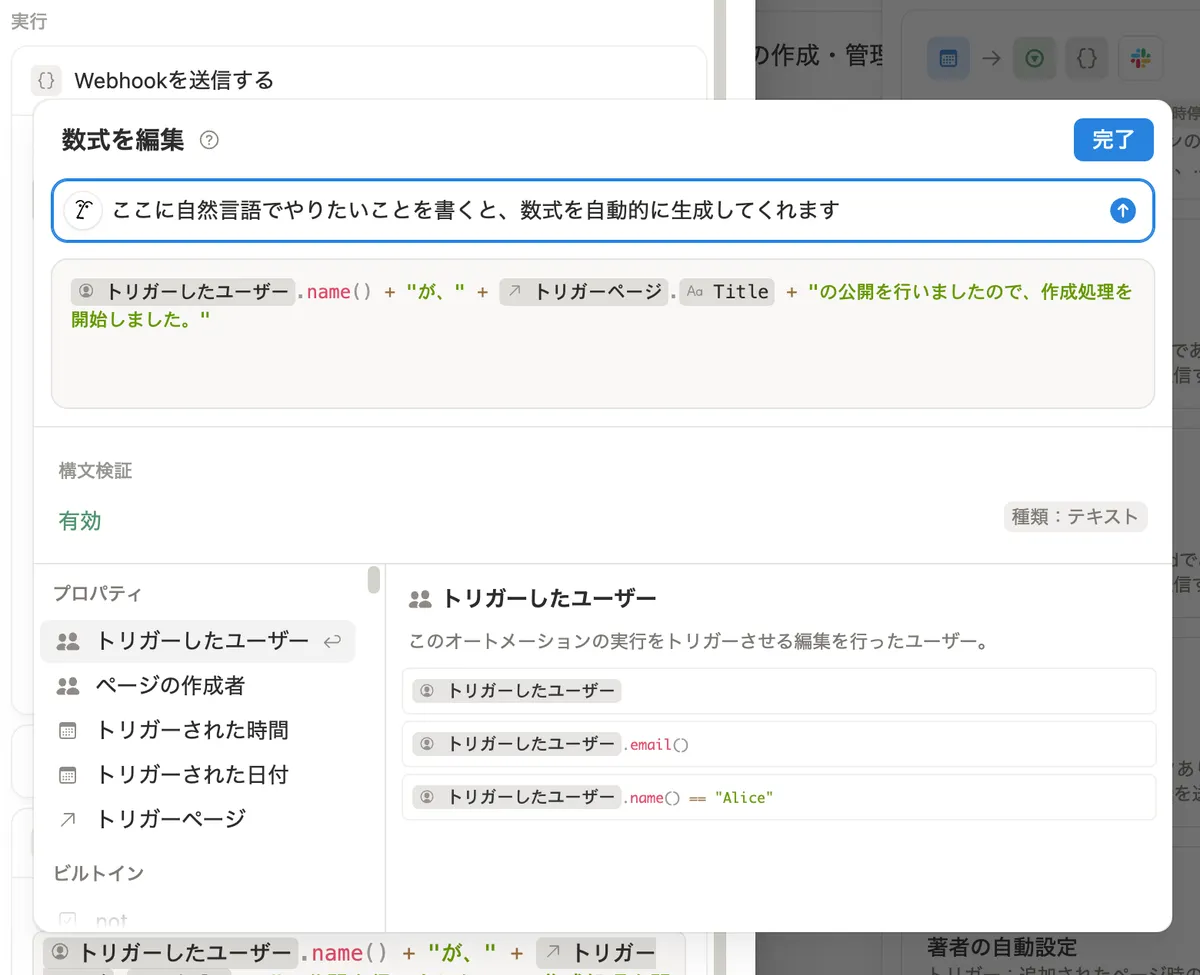Screen dimensions: 1200x975
Task: Click the Webhook curly braces icon
Action: click(46, 80)
